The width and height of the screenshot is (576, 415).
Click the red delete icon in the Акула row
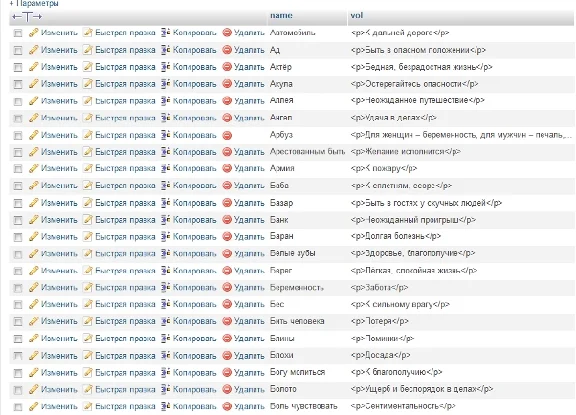tap(227, 84)
